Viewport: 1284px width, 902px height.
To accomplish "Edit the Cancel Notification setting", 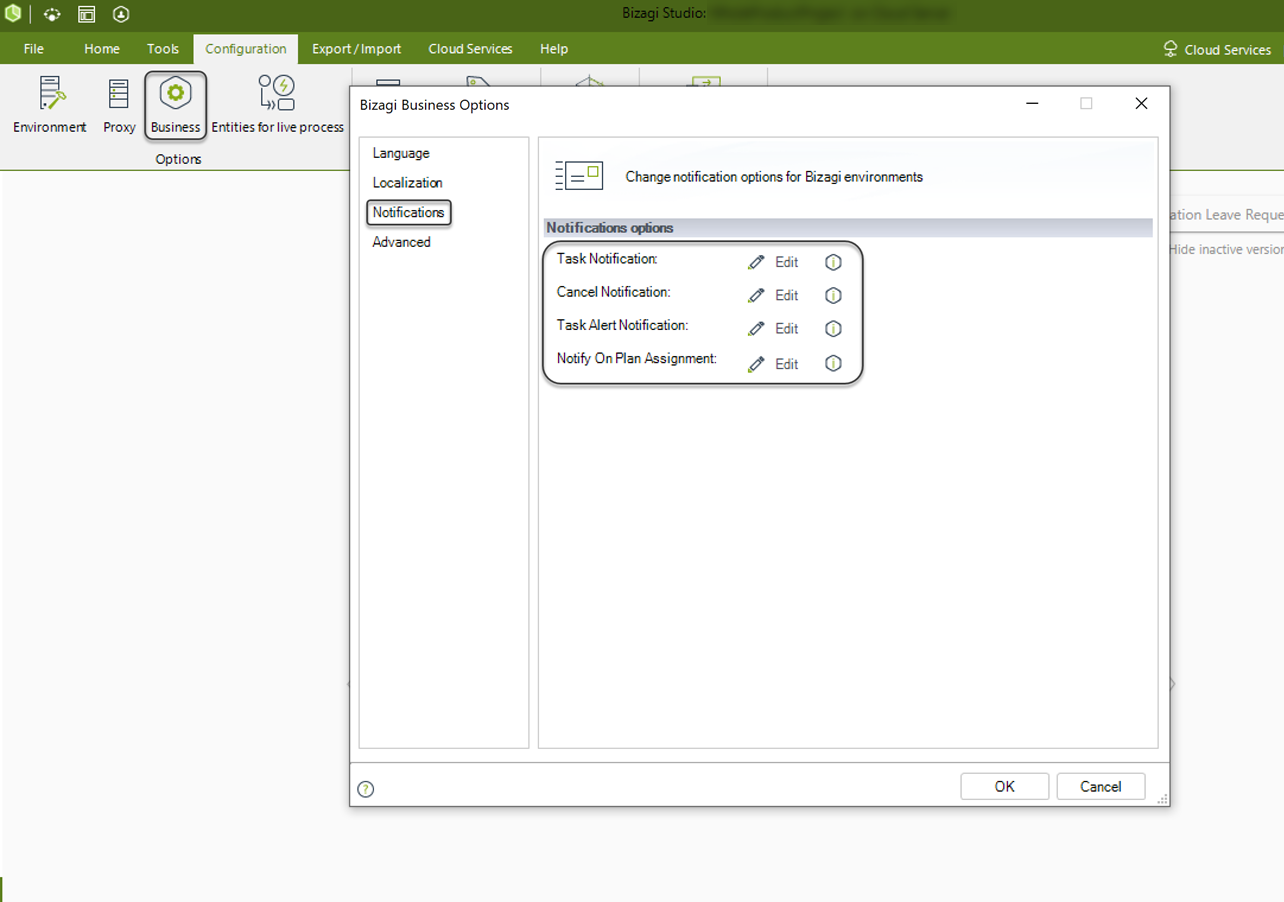I will pos(786,295).
